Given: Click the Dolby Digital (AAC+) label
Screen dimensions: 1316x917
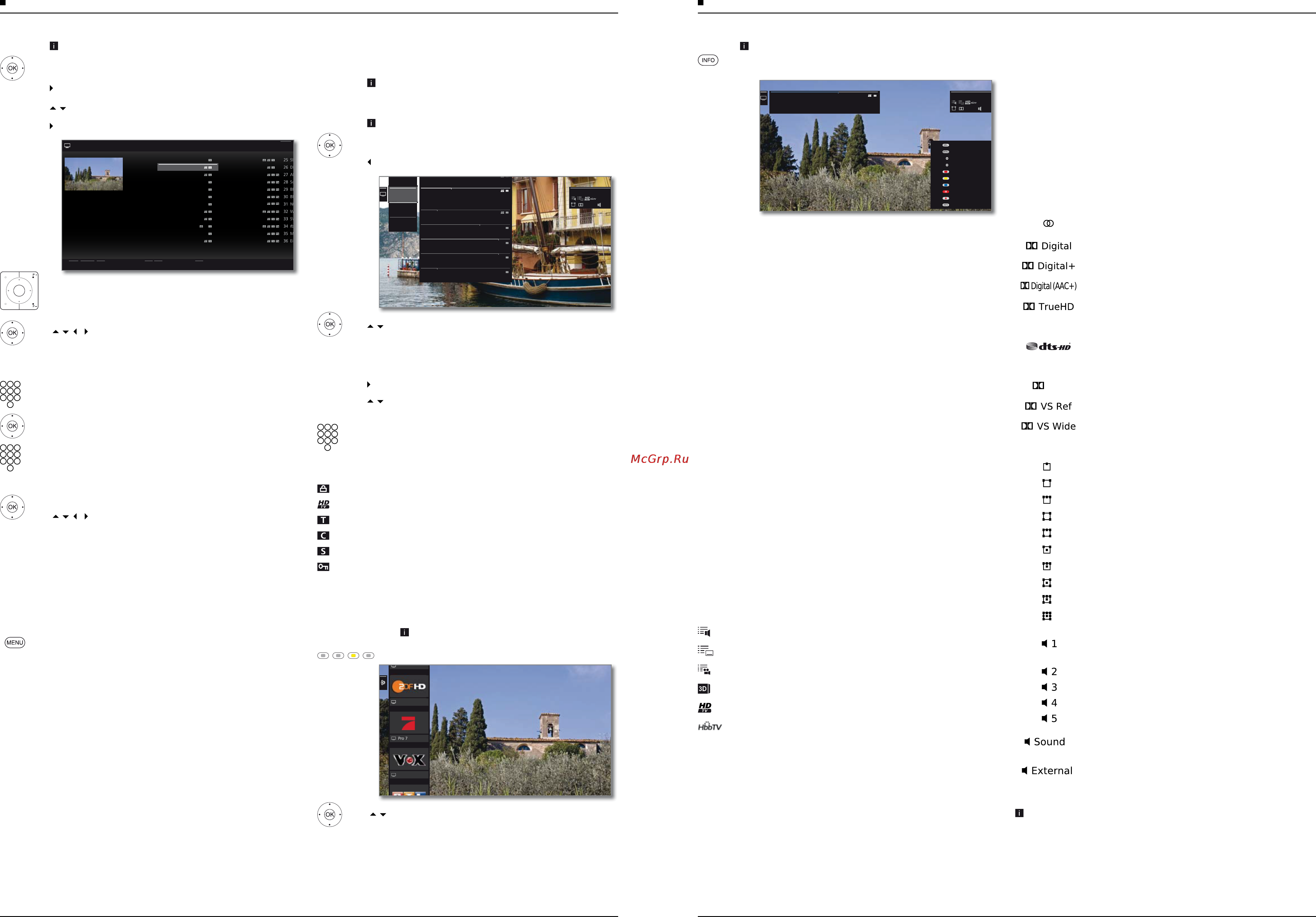Looking at the screenshot, I should 1048,286.
